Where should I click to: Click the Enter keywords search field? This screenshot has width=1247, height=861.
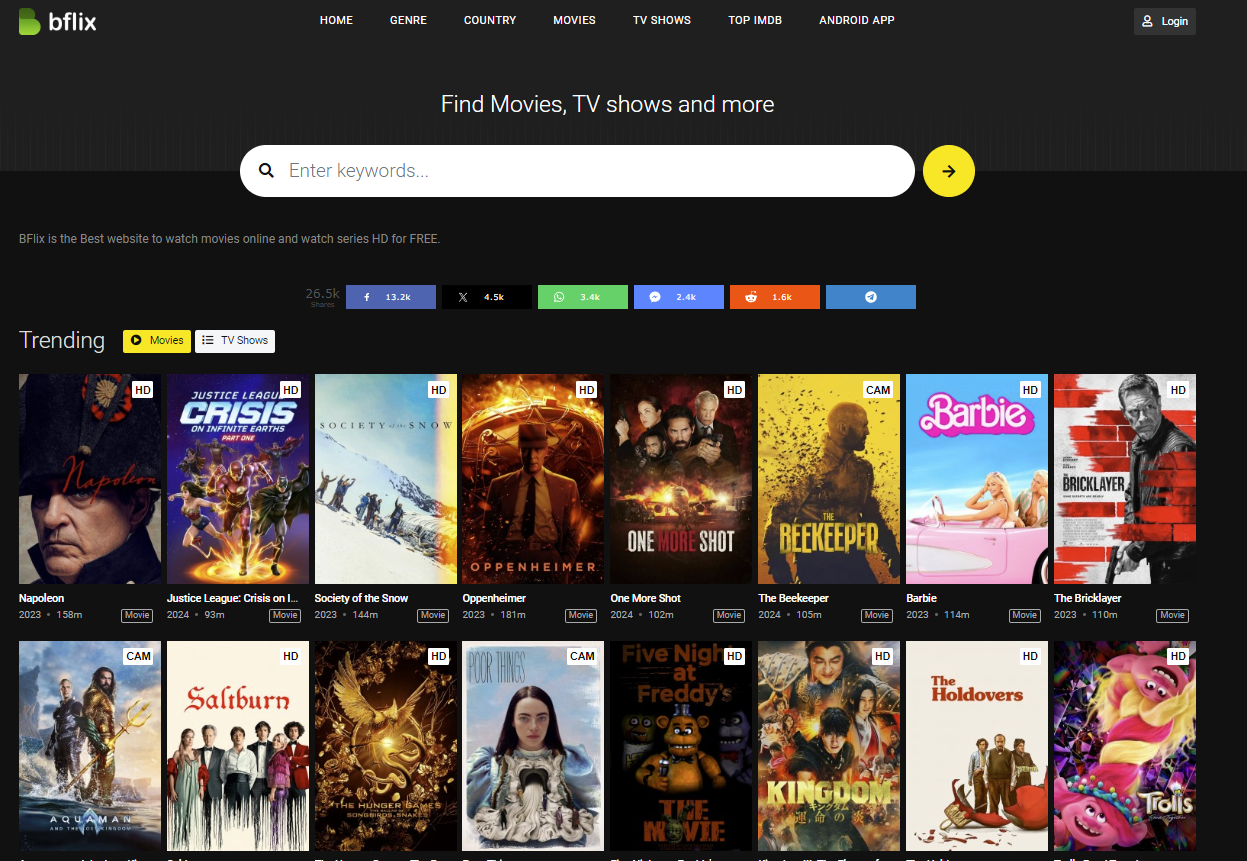(577, 171)
